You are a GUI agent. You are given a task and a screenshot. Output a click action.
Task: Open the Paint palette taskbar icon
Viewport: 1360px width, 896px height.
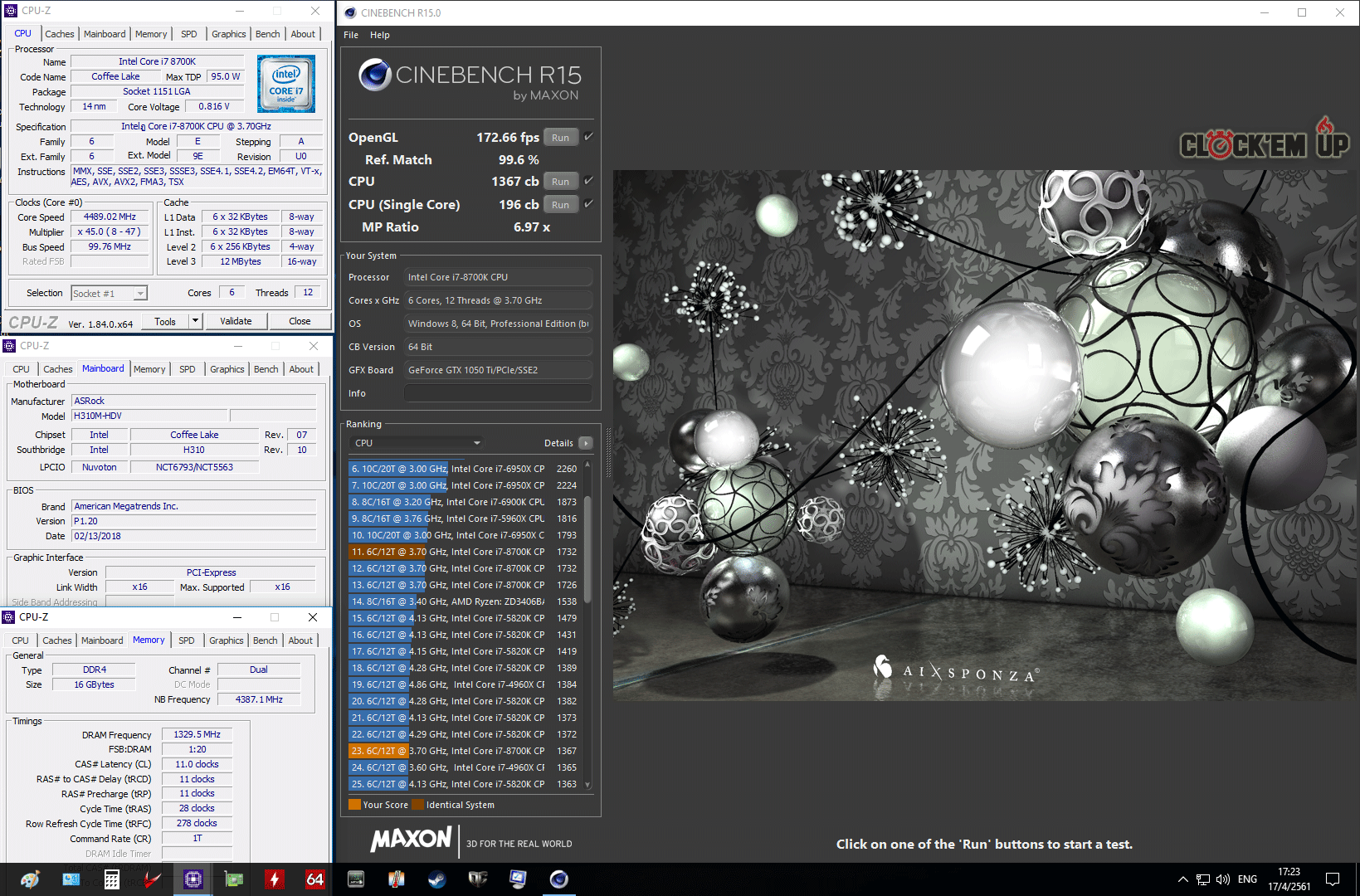click(x=31, y=879)
